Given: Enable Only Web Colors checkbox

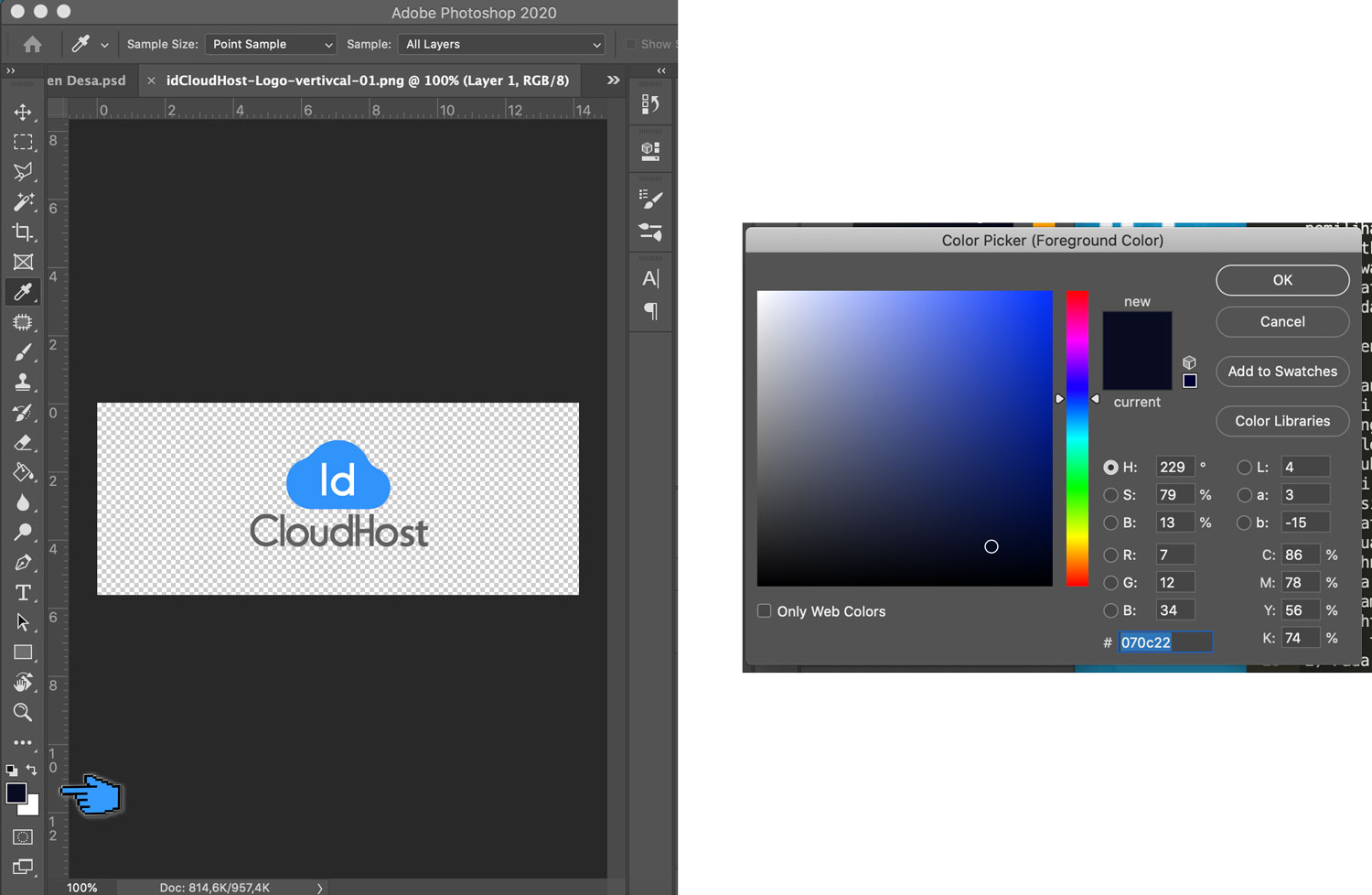Looking at the screenshot, I should (x=765, y=611).
